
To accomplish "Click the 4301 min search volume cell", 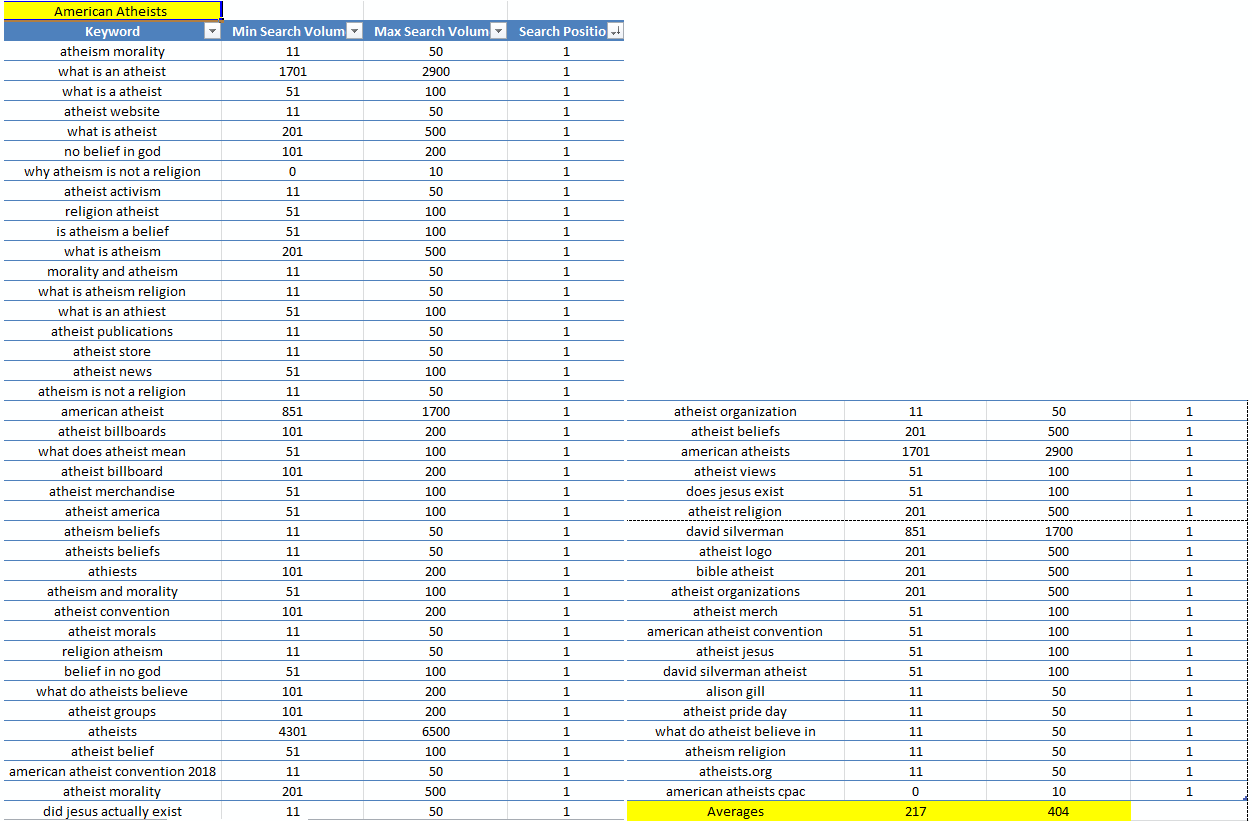I will click(x=292, y=731).
